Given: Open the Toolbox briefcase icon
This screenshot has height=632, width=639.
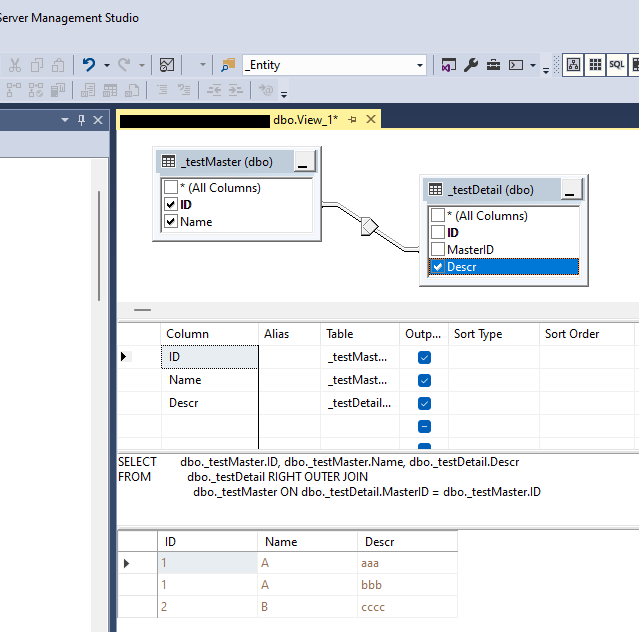Looking at the screenshot, I should (493, 65).
